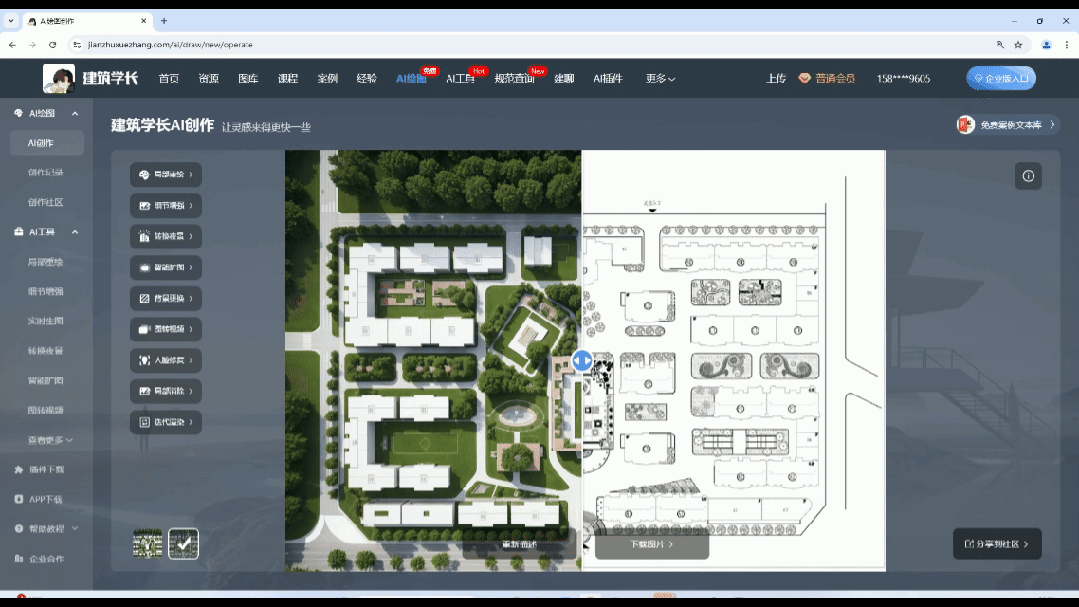Open 图库 in the top navigation

coord(248,78)
